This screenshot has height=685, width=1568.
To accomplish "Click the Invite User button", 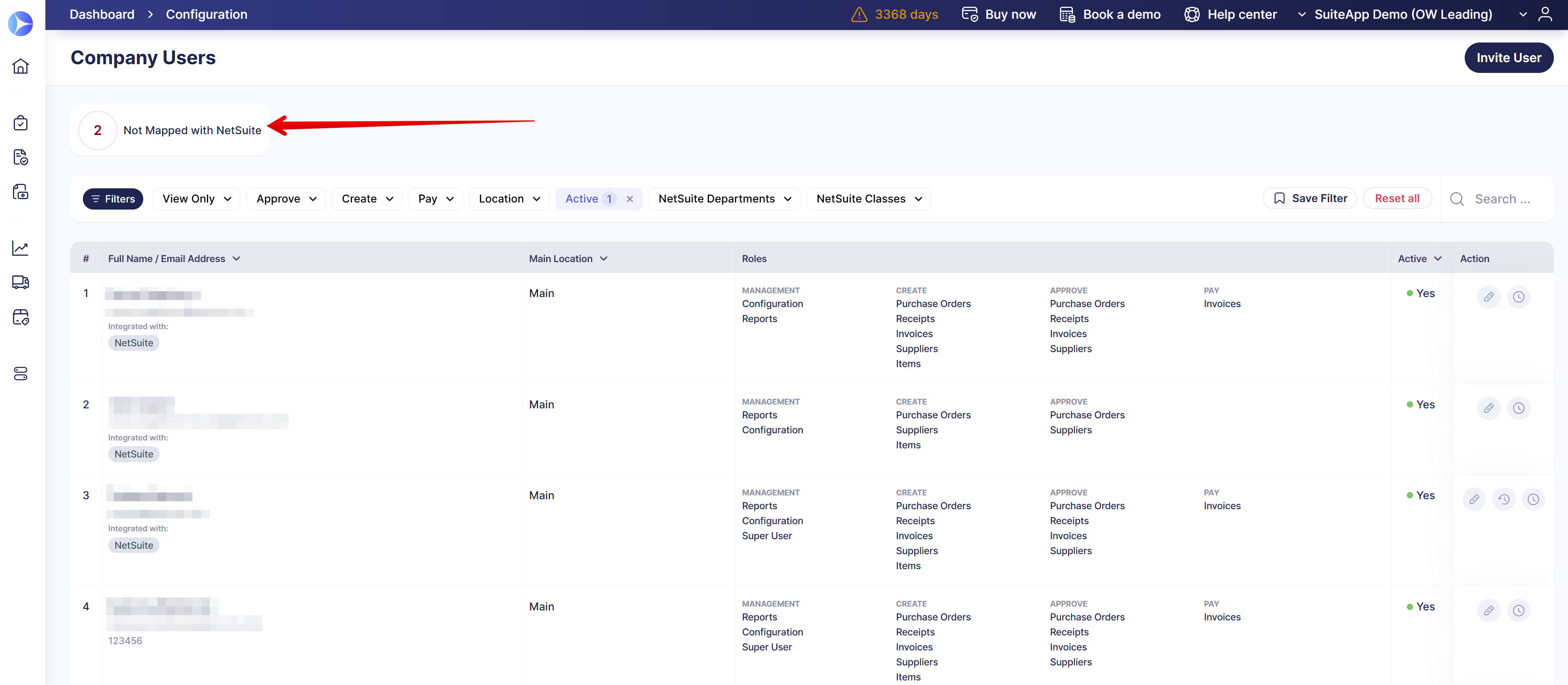I will click(1508, 58).
